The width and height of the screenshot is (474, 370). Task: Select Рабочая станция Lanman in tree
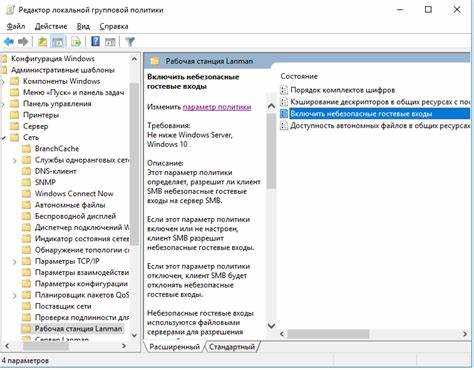[x=78, y=329]
